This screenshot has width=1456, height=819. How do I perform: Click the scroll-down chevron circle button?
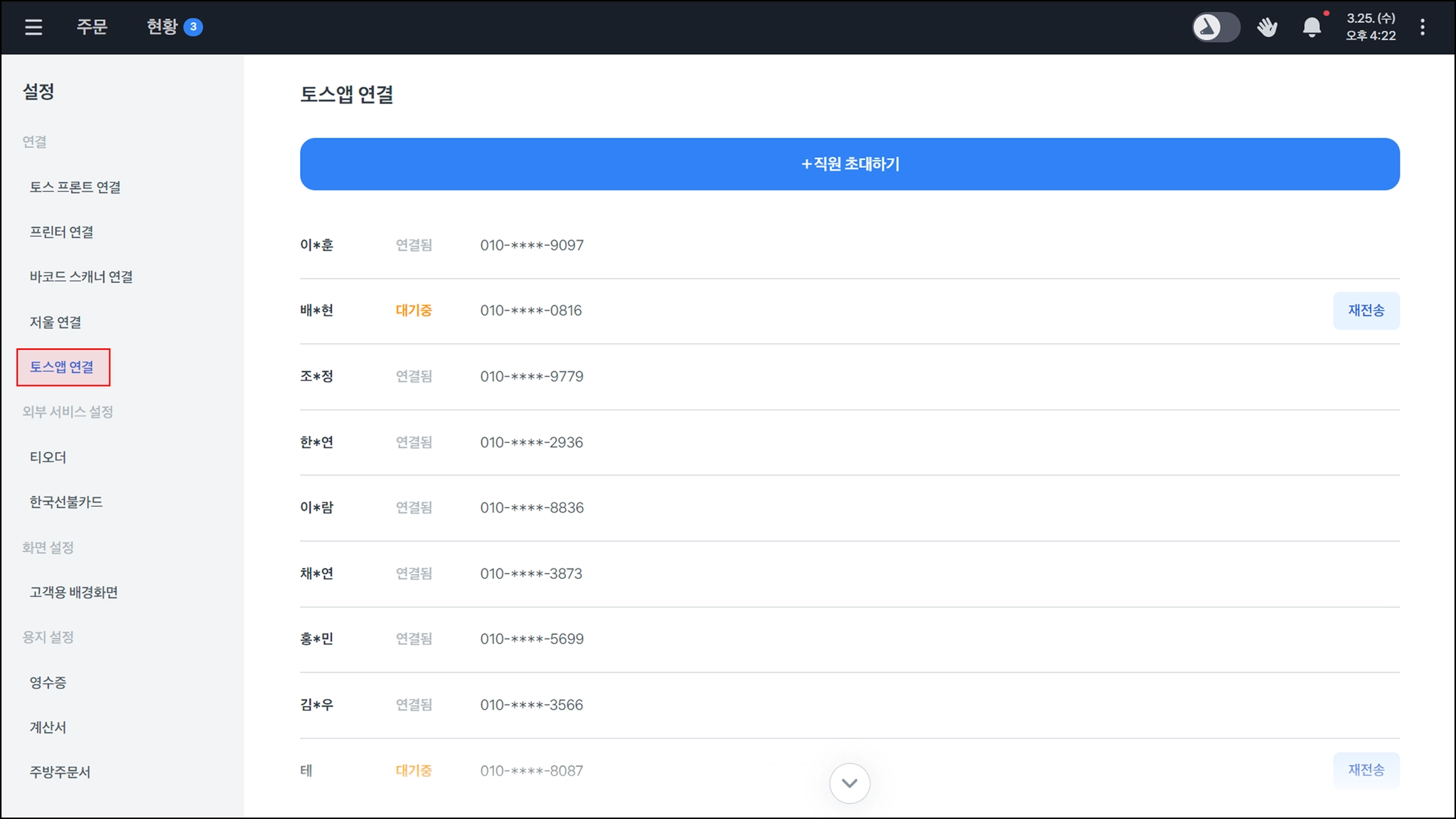[849, 783]
